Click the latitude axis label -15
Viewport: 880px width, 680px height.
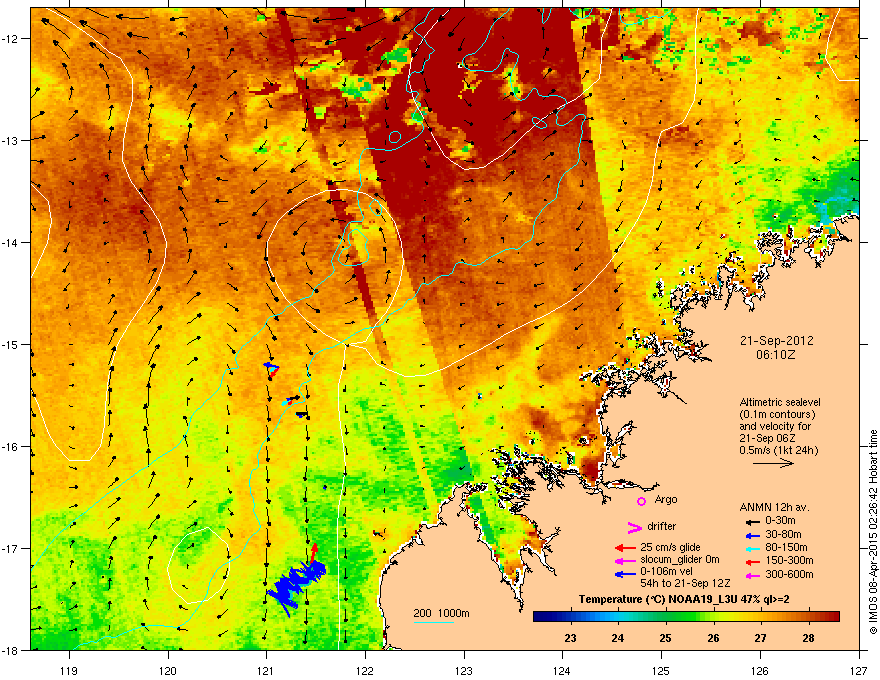pos(11,344)
